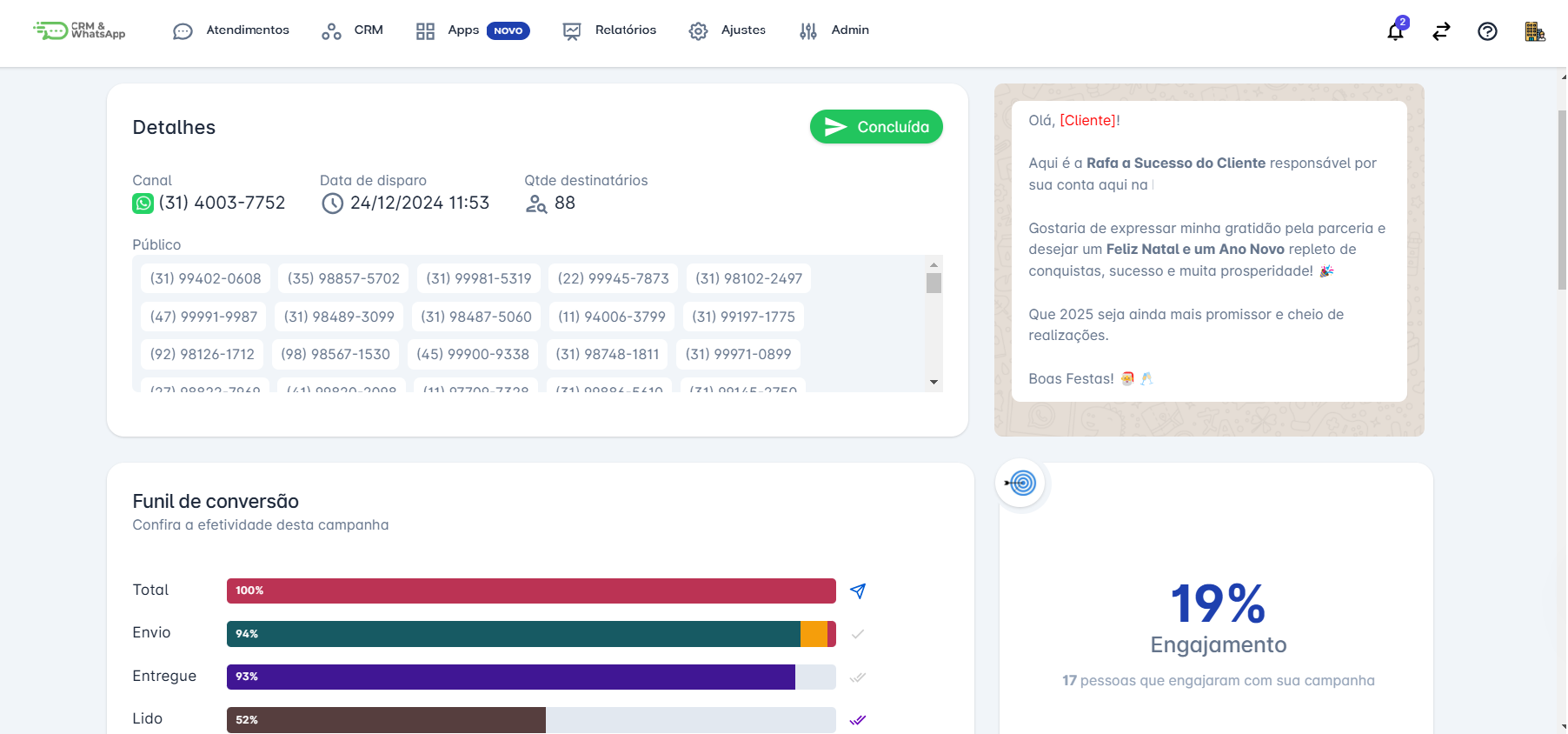The height and width of the screenshot is (734, 1568).
Task: Click the company building icon
Action: 1534,32
